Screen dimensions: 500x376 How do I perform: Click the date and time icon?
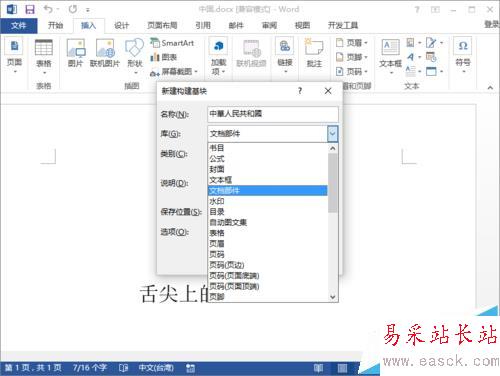point(431,57)
